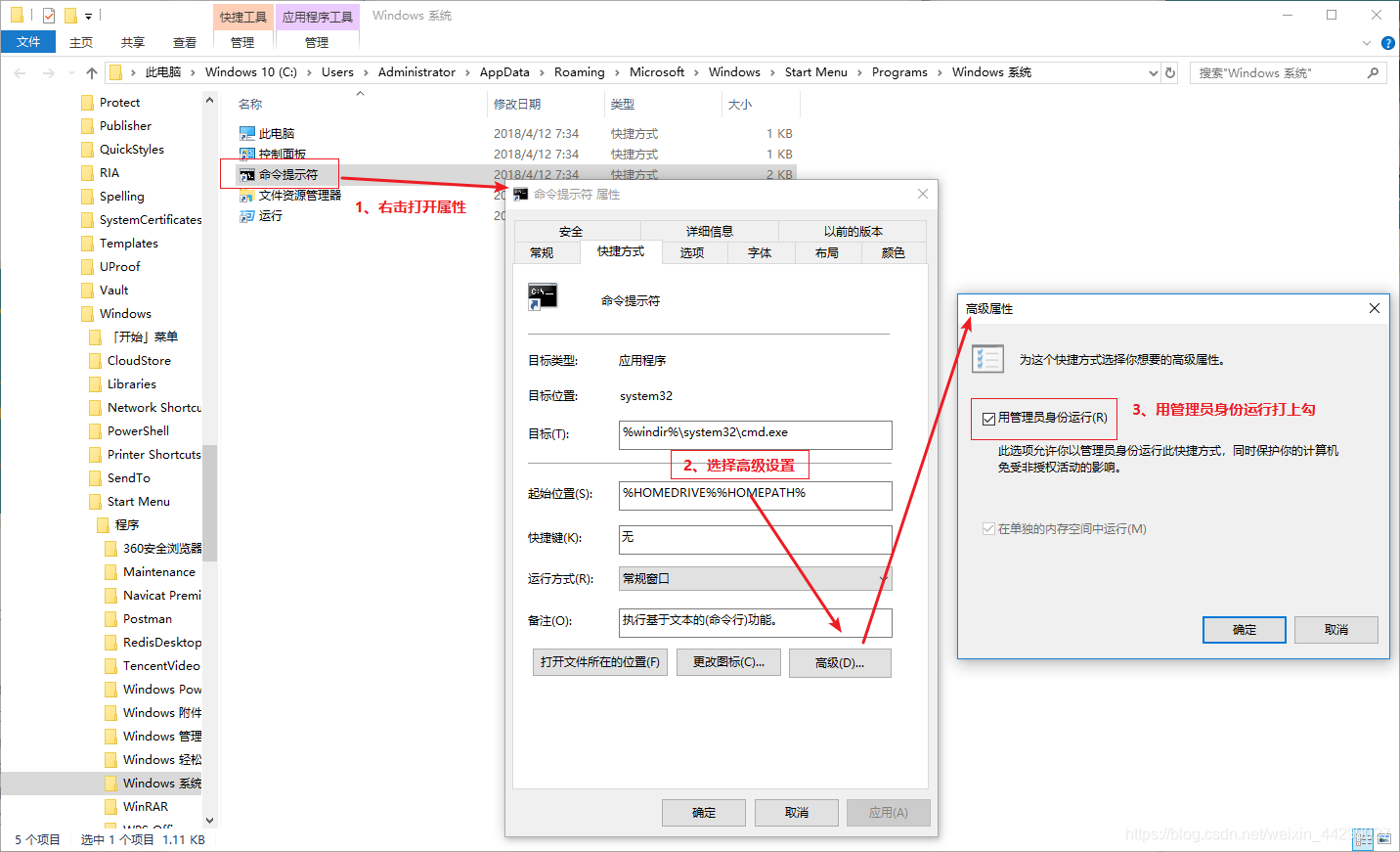
Task: Expand address bar history dropdown
Action: coord(1153,72)
